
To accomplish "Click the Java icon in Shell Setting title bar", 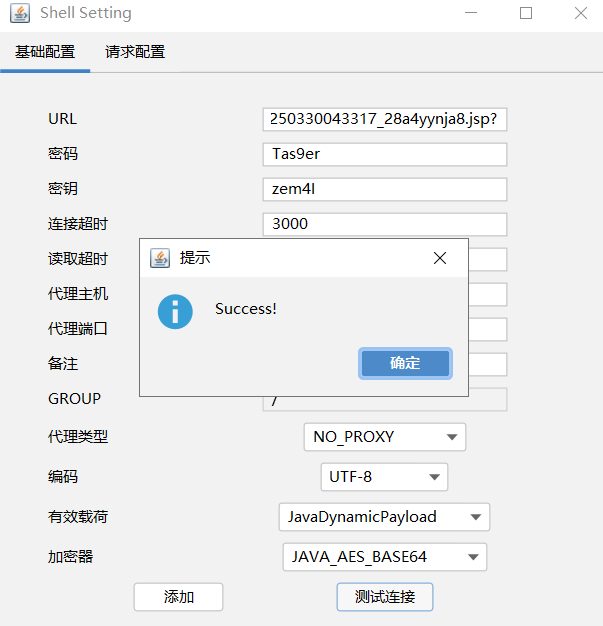I will [18, 14].
